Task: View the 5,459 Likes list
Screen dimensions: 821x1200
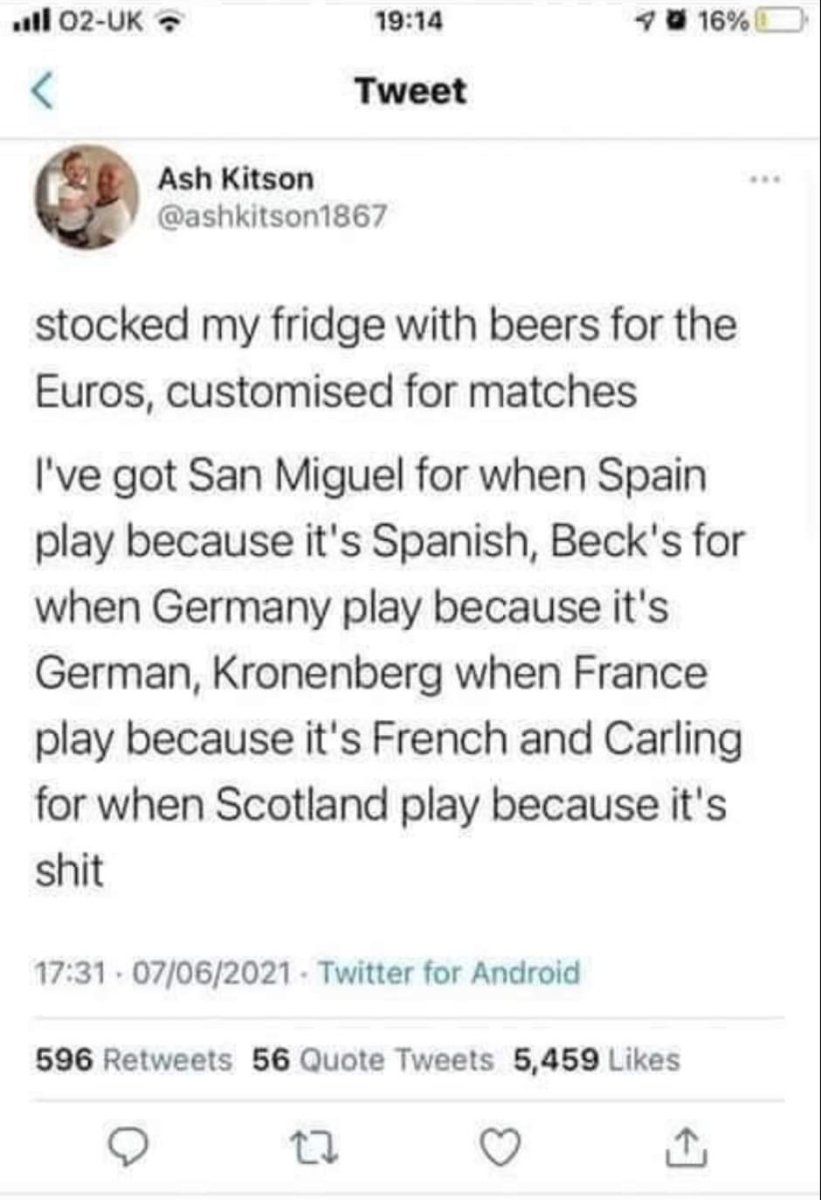Action: [595, 1059]
